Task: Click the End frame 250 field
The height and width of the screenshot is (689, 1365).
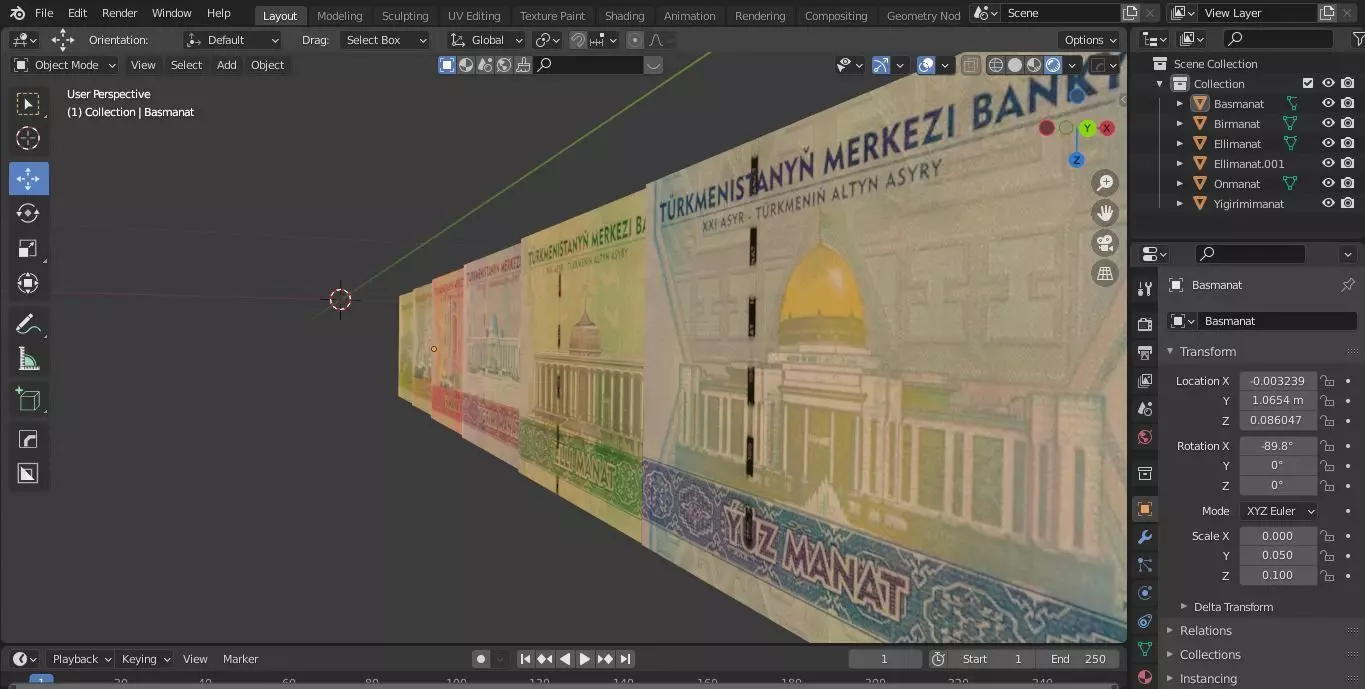Action: tap(1079, 659)
